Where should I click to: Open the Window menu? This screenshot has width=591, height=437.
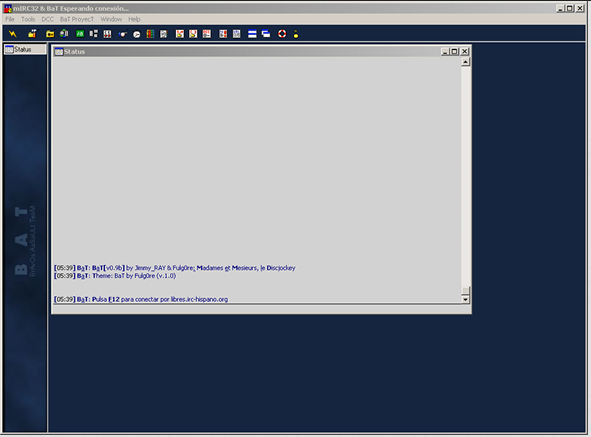tap(111, 19)
